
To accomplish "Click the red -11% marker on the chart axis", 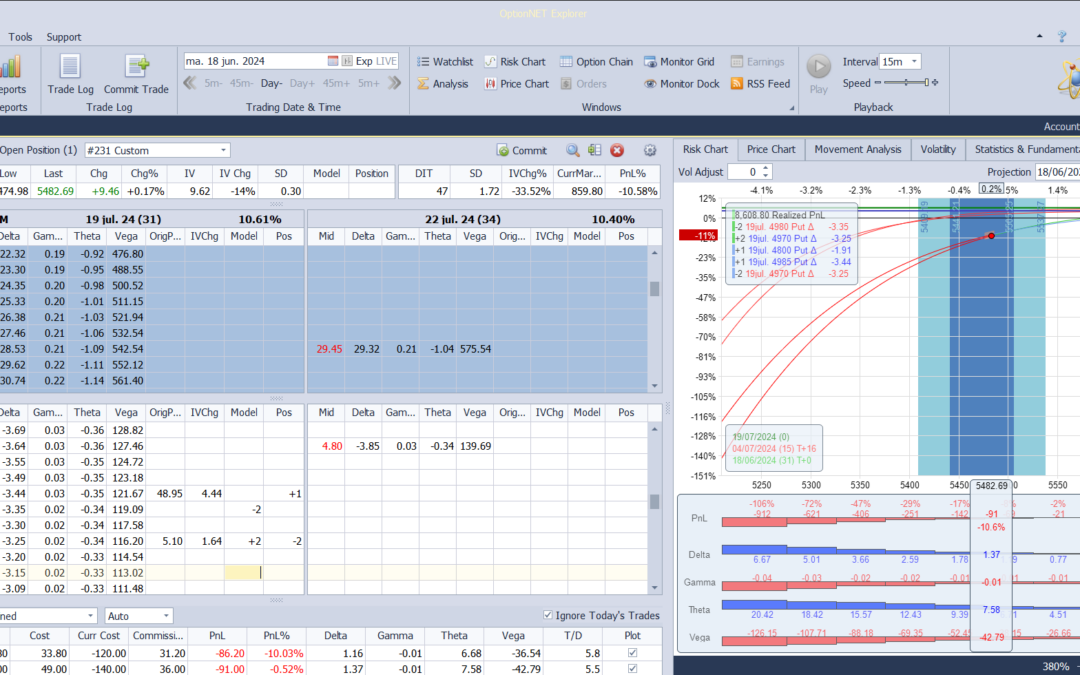I will (x=698, y=236).
